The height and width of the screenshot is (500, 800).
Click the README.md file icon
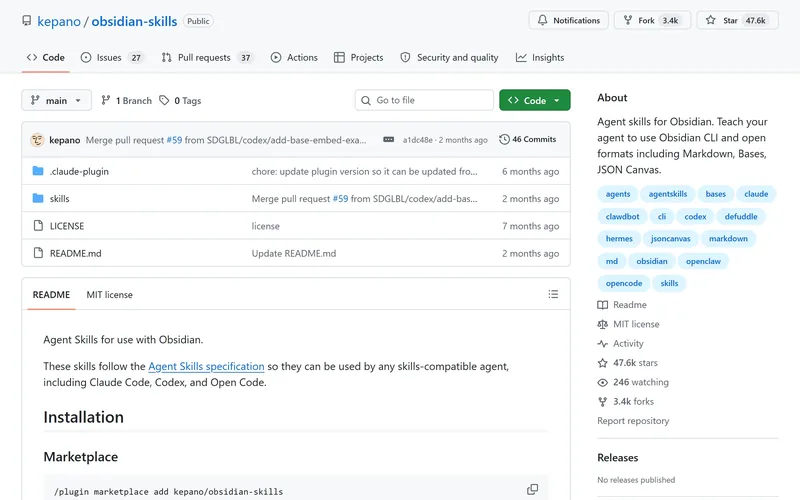click(38, 253)
